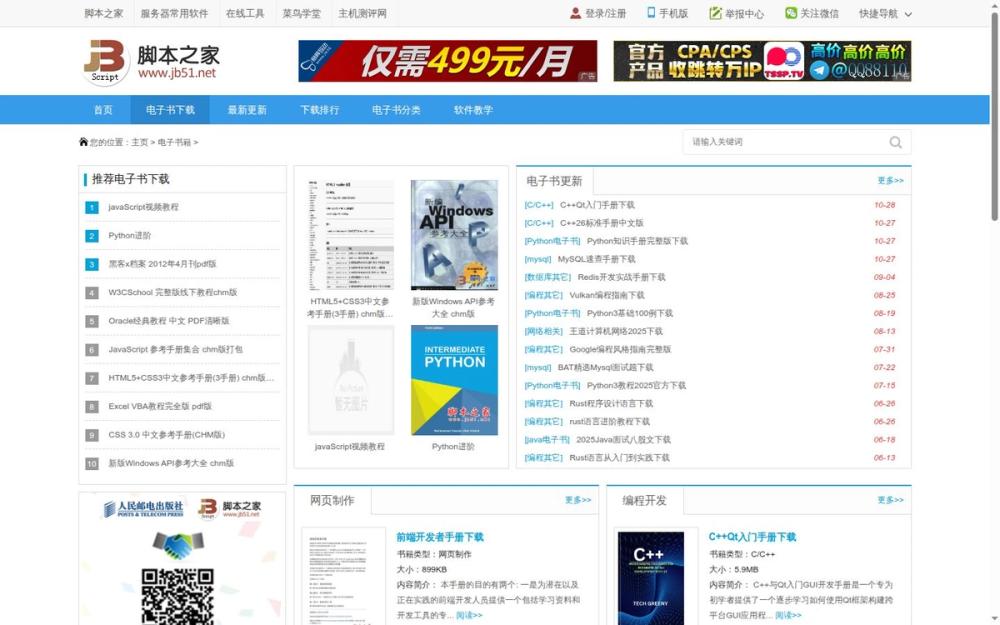Open the login/register person icon

click(574, 13)
